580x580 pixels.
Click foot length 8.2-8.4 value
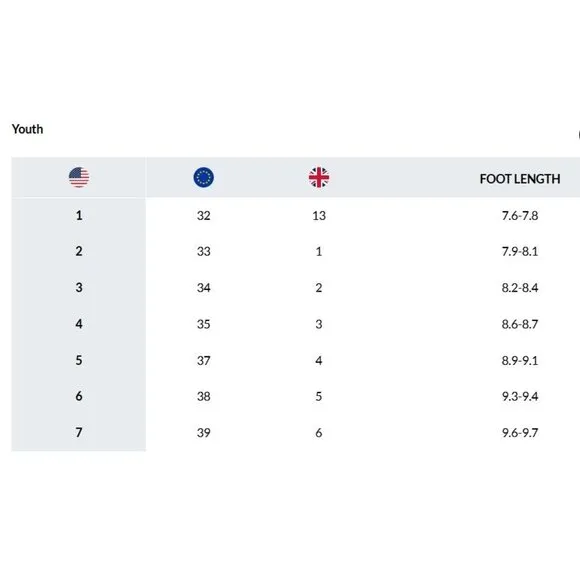[520, 288]
